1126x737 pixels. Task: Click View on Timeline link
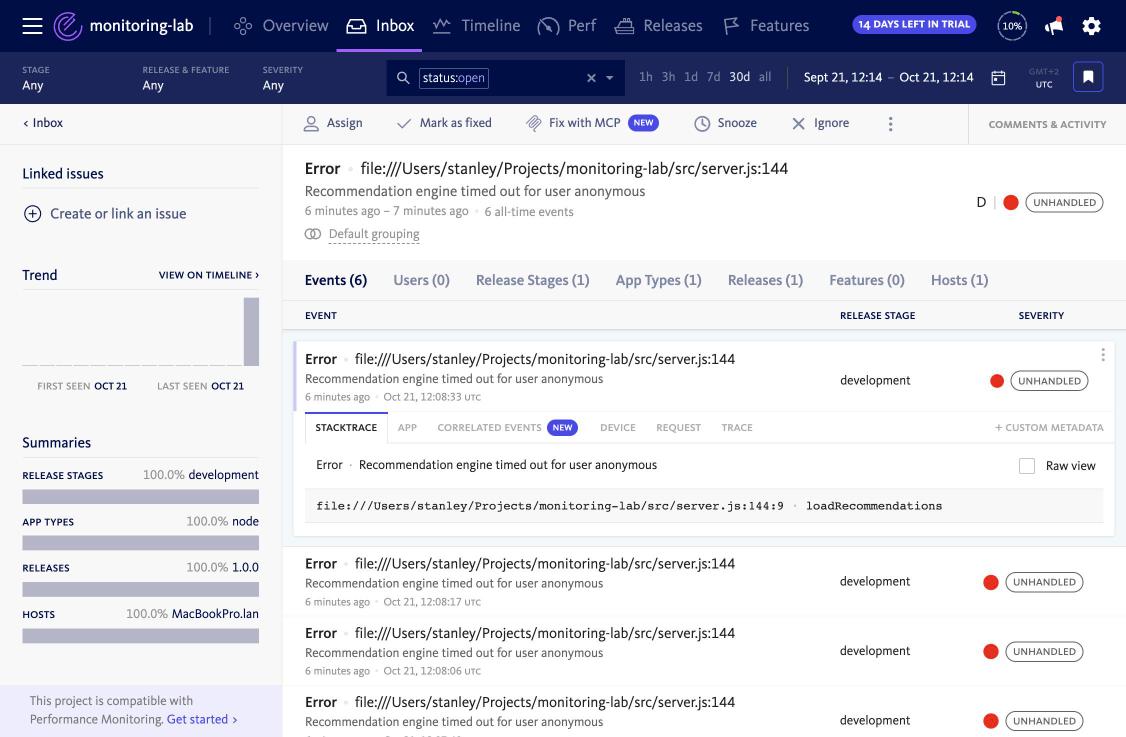click(209, 275)
